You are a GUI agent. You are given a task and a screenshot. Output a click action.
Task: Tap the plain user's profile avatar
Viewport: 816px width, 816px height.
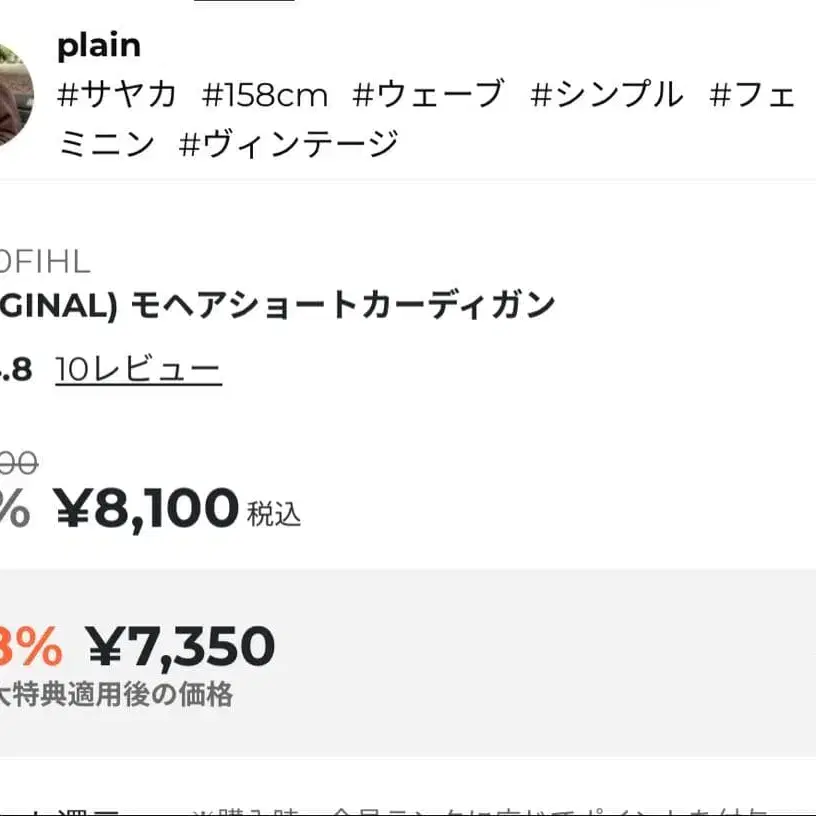(14, 95)
